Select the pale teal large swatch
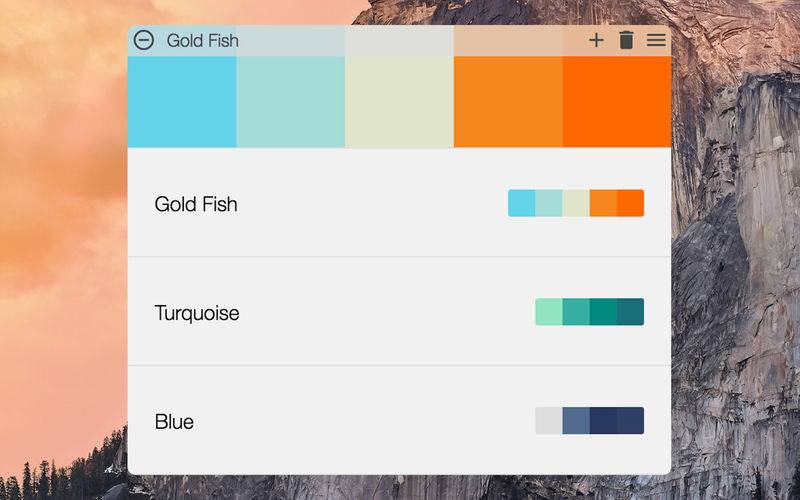 (x=291, y=102)
